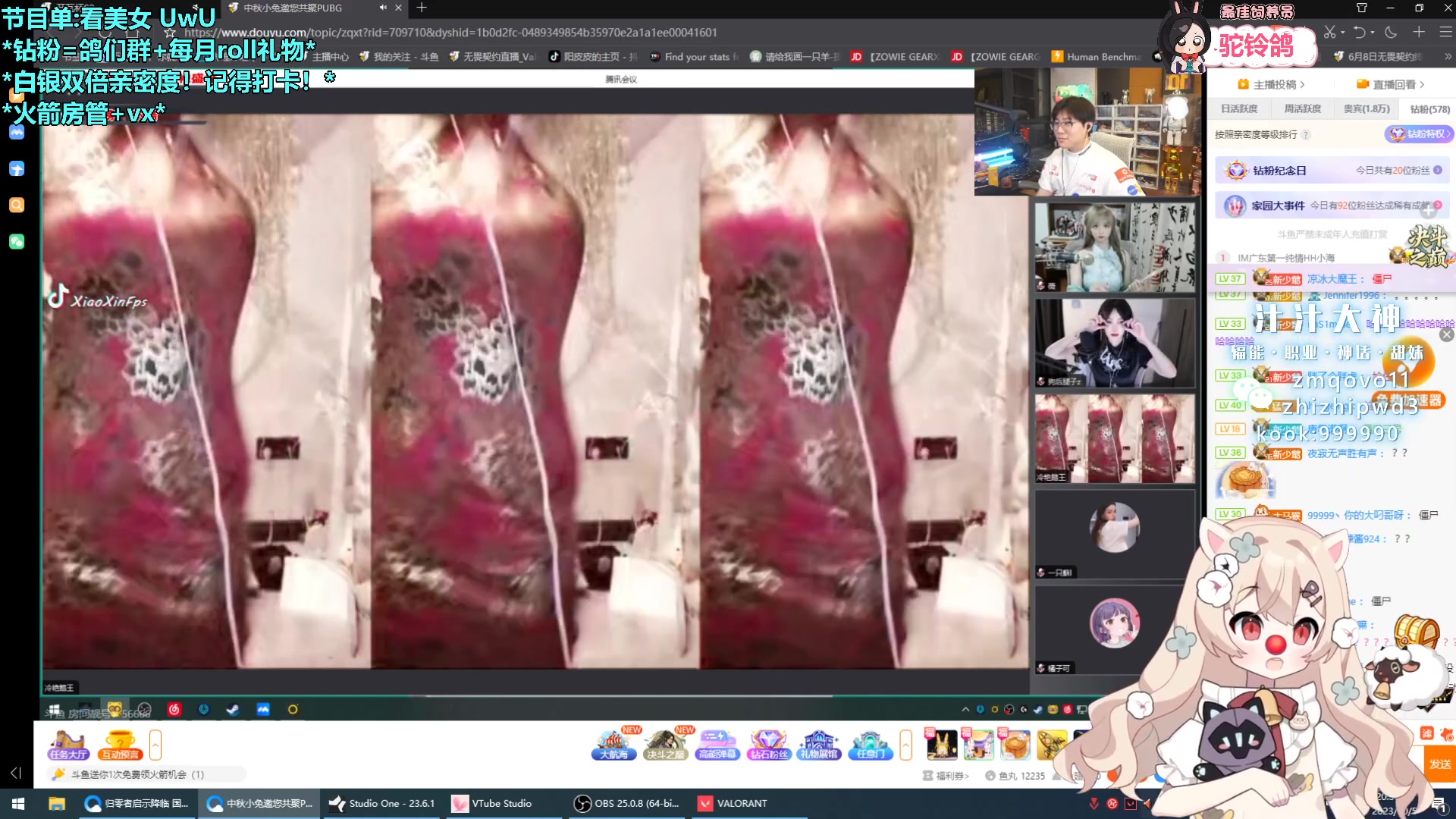The width and height of the screenshot is (1456, 819).
Task: Show more bookmarks with double chevron
Action: [1447, 57]
